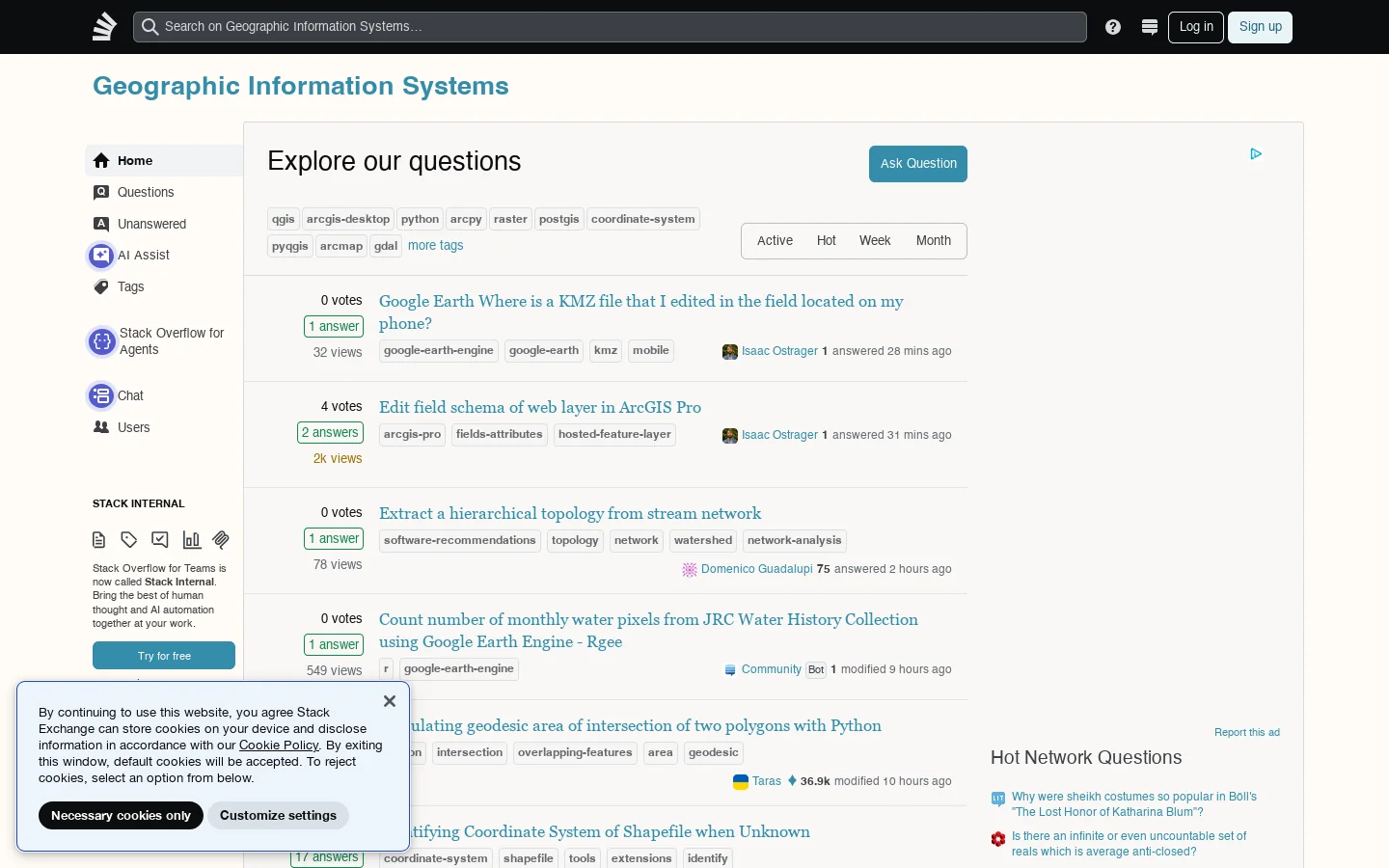Switch to the Week filter tab
The height and width of the screenshot is (868, 1389).
(x=875, y=241)
